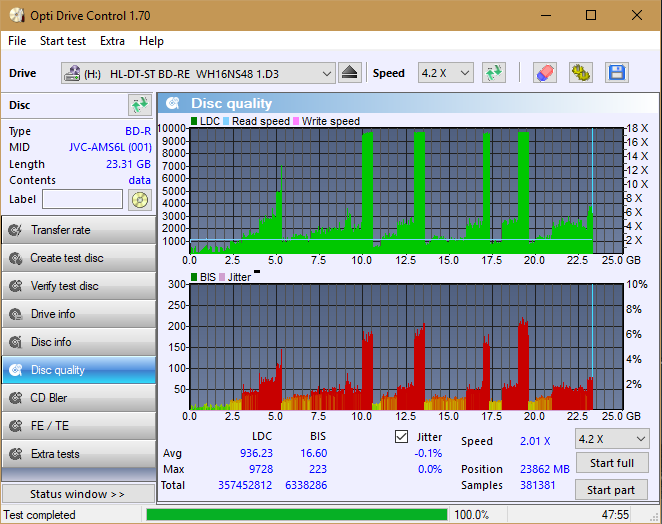Open the Start test menu
Screen dimensions: 662x524
[x=63, y=41]
